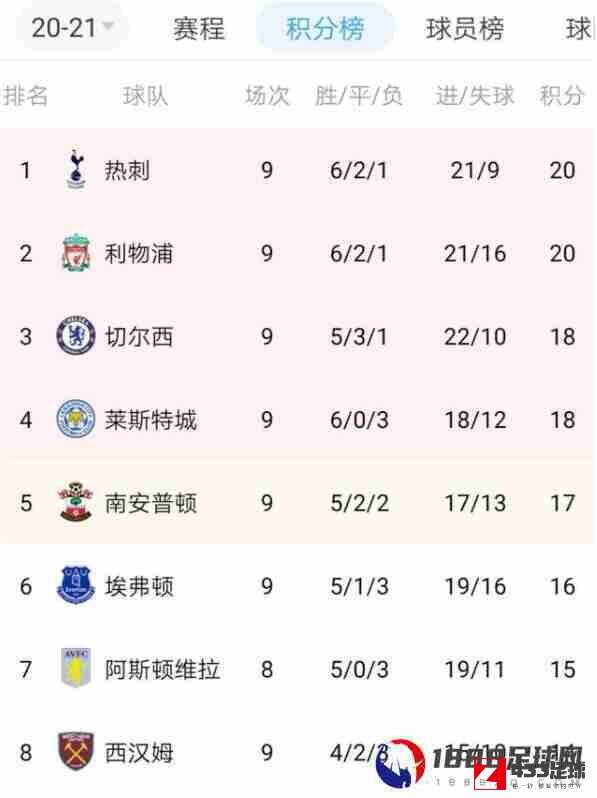Select the 切尔西 team name
The width and height of the screenshot is (597, 798).
[x=139, y=336]
